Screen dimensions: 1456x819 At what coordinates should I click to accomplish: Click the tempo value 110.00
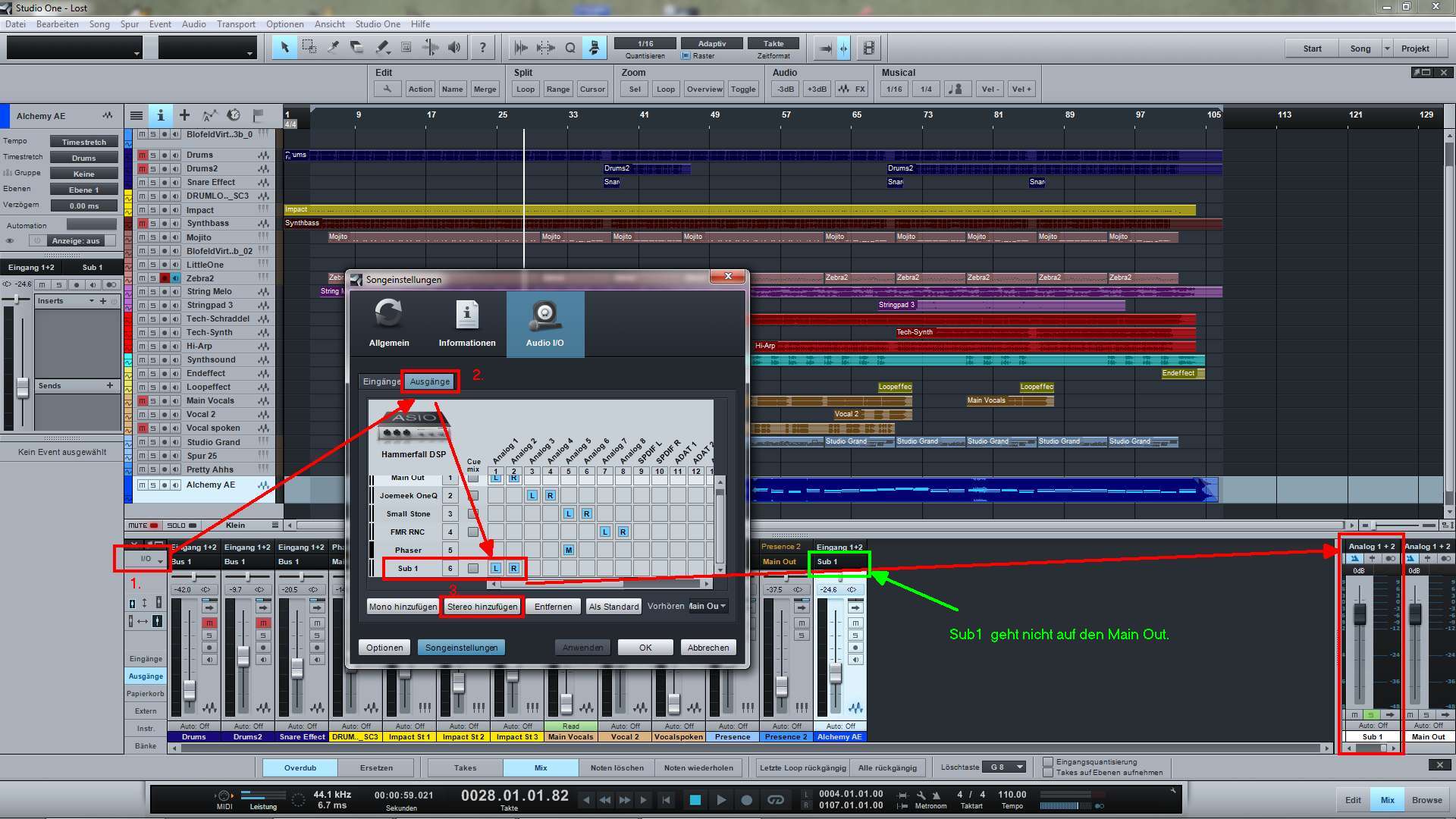coord(1012,795)
